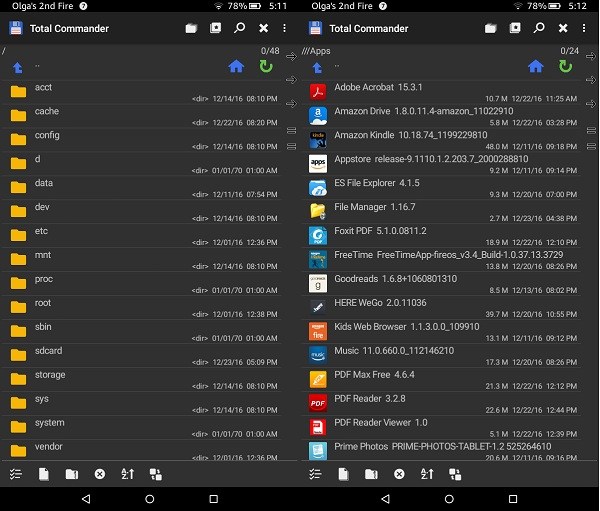Tap the history icon in left screen toolbar
This screenshot has width=600, height=511.
(215, 28)
